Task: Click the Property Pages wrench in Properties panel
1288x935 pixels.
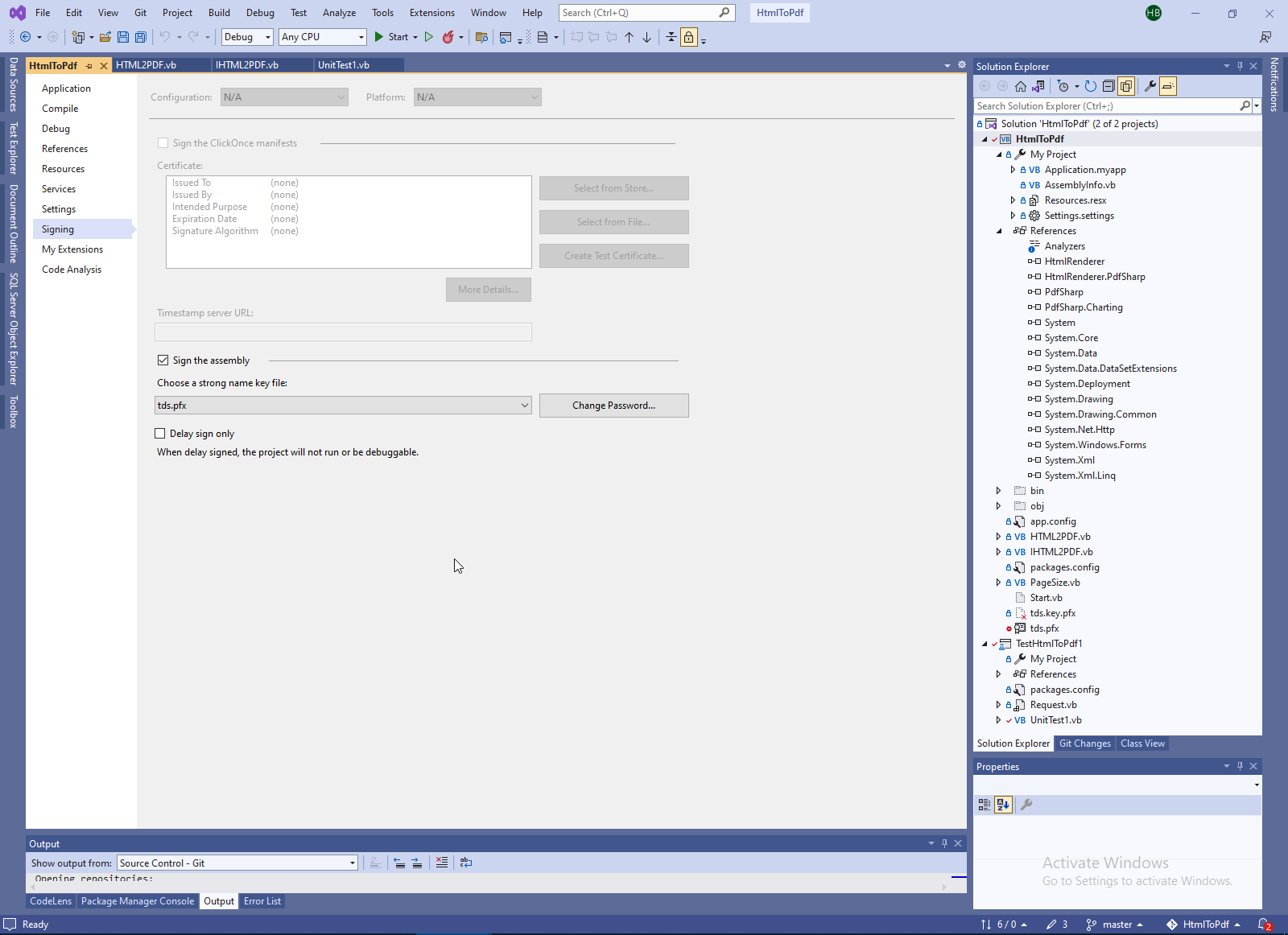Action: [1026, 805]
